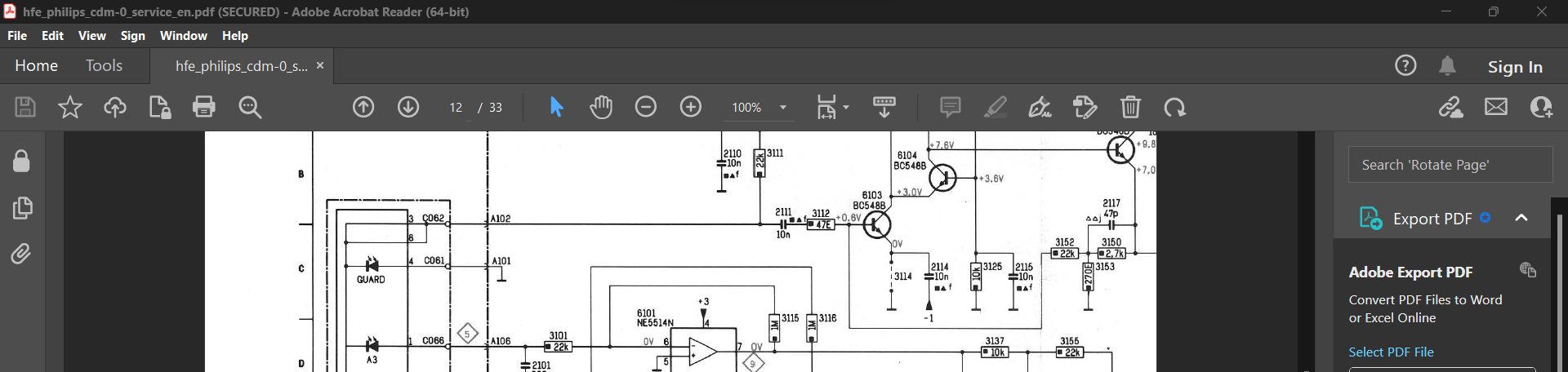Open attachments paperclip panel icon
The image size is (1568, 372).
[22, 254]
